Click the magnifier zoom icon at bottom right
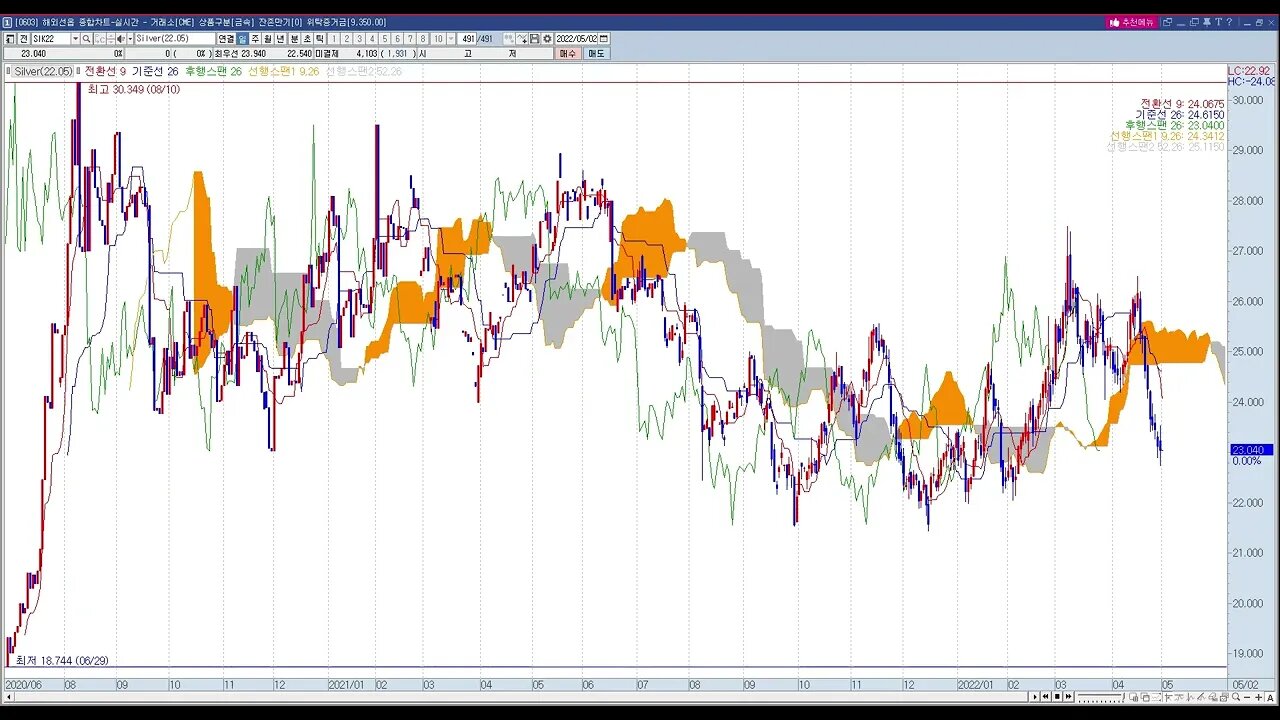1280x720 pixels. click(x=1236, y=696)
